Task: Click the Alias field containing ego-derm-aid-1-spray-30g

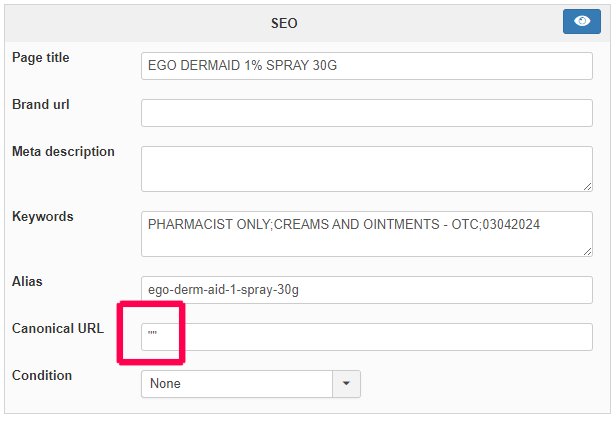Action: coord(366,290)
